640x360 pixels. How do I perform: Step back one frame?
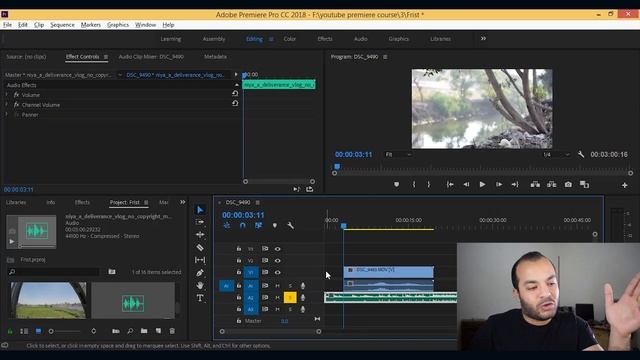466,184
